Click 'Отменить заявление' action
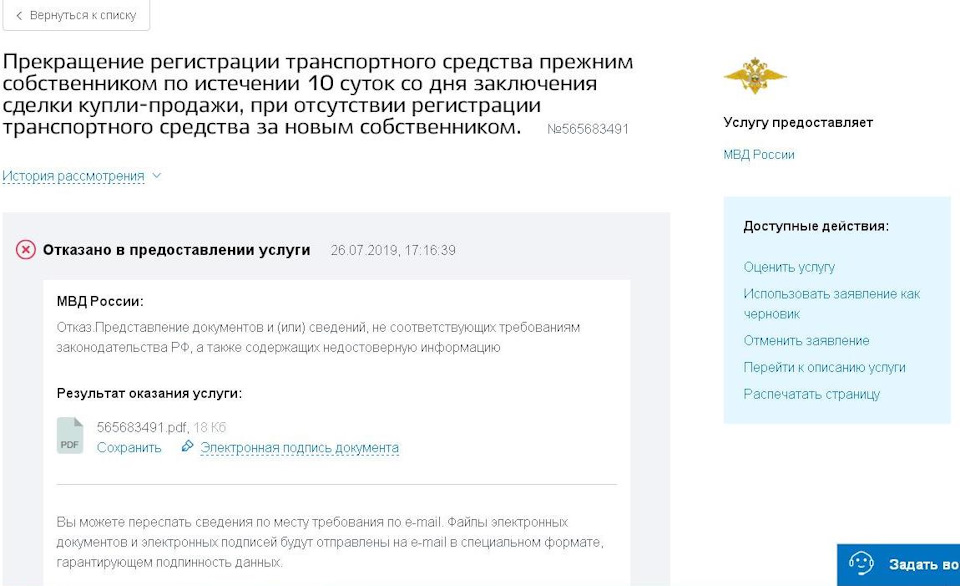This screenshot has height=586, width=960. [x=806, y=340]
